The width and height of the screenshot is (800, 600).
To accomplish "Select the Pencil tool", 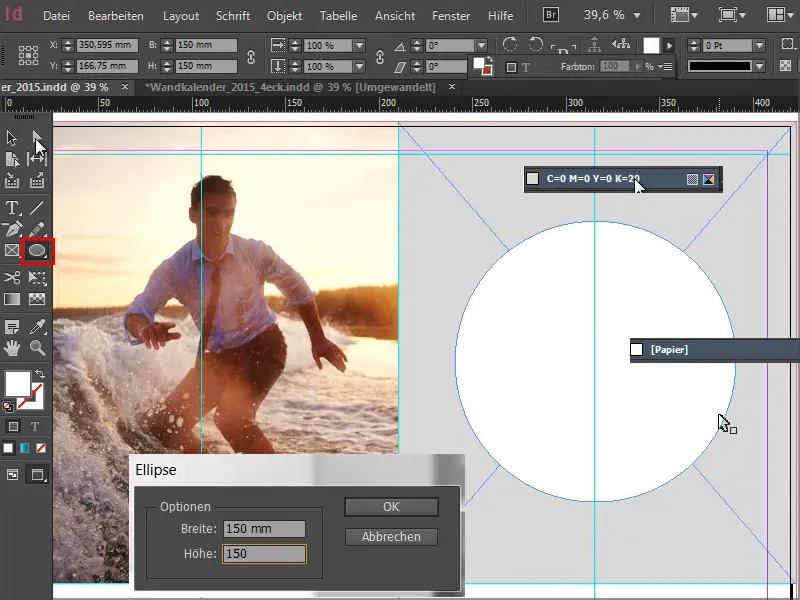I will 37,229.
